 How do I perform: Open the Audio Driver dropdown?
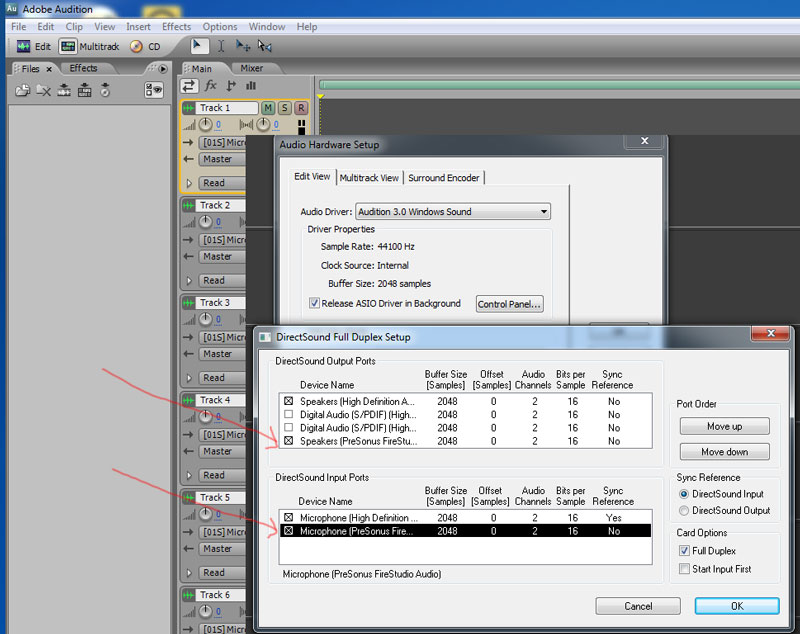[453, 211]
